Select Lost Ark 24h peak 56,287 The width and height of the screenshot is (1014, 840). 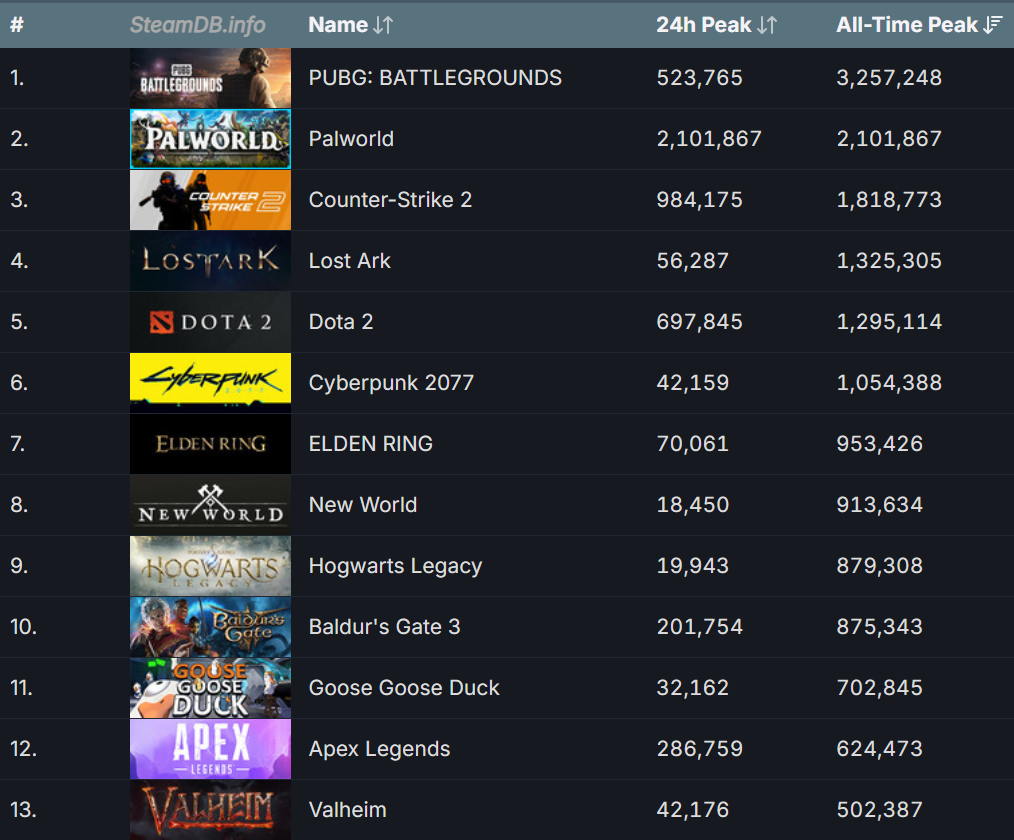click(692, 261)
